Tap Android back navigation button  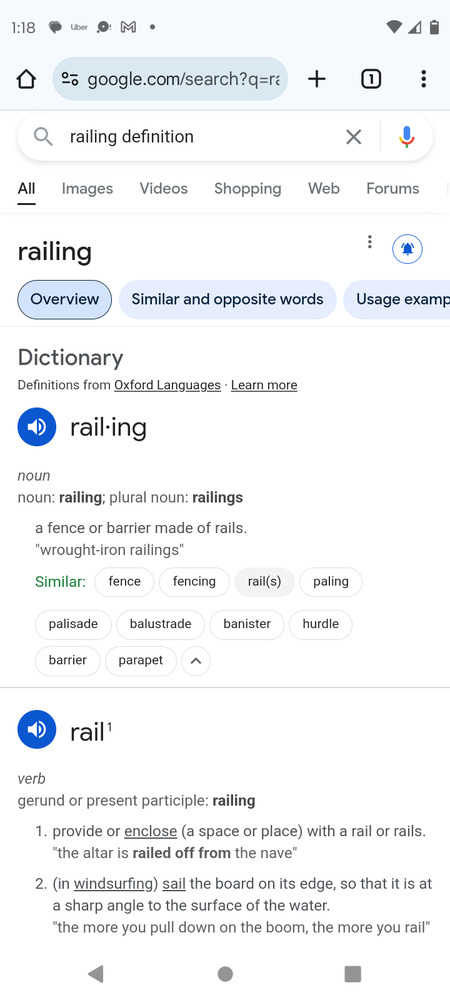click(96, 974)
